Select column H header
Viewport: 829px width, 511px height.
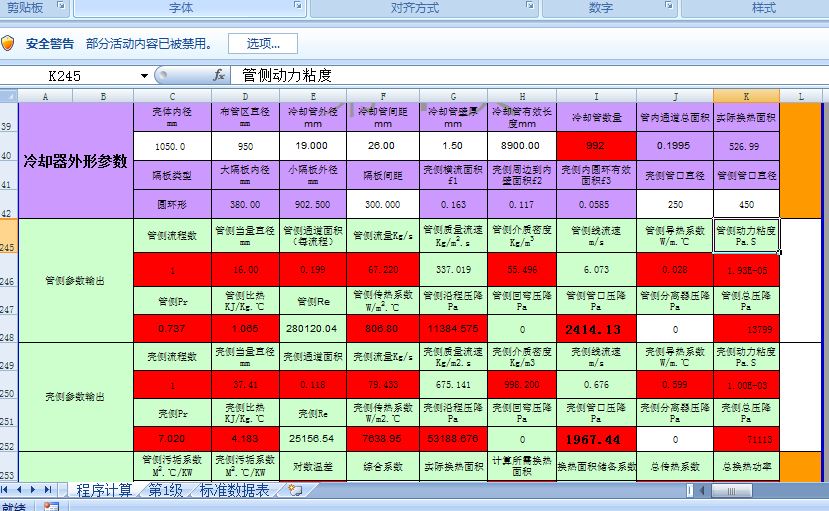click(x=522, y=96)
